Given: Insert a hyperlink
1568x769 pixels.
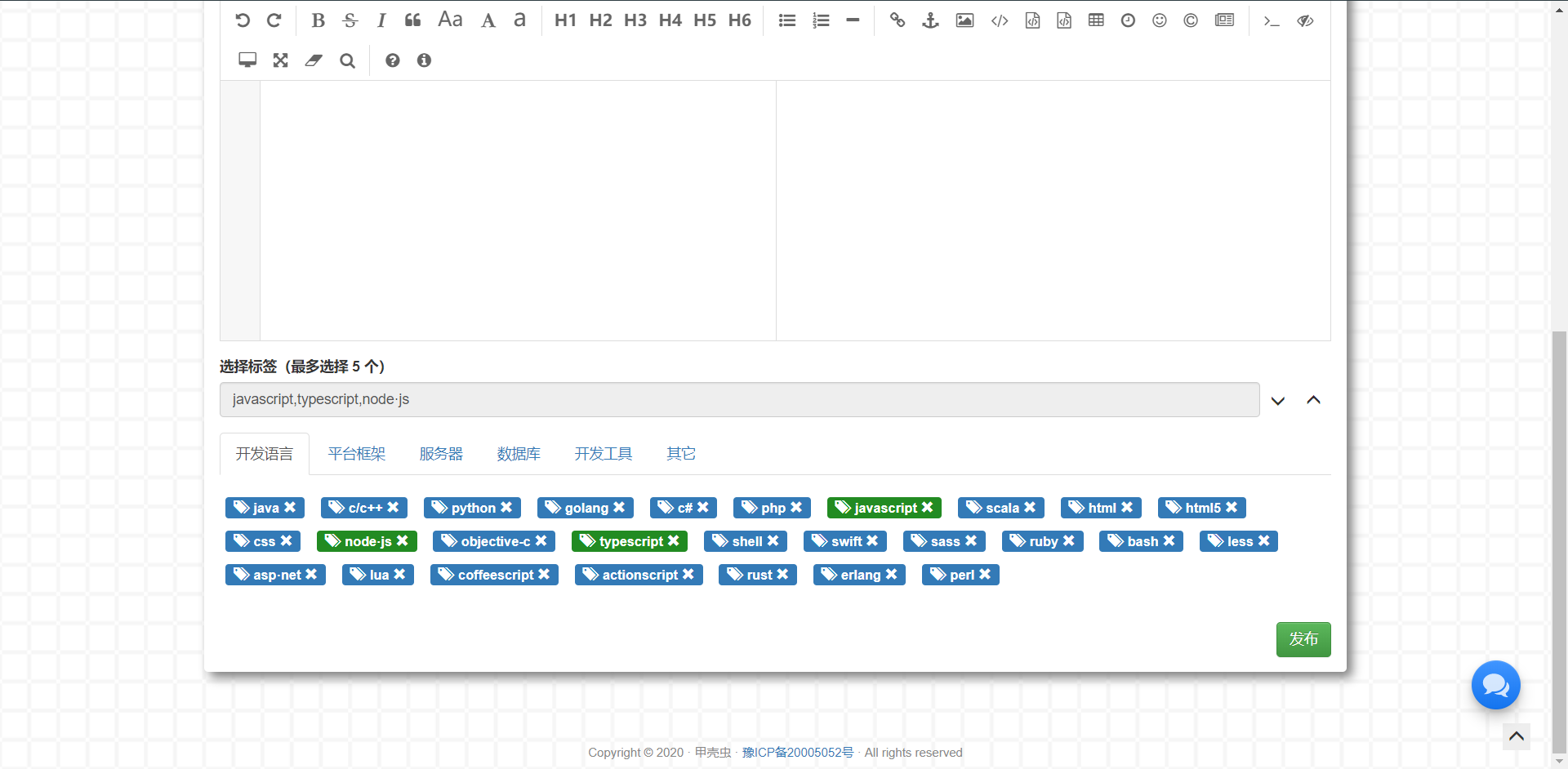Looking at the screenshot, I should point(898,20).
